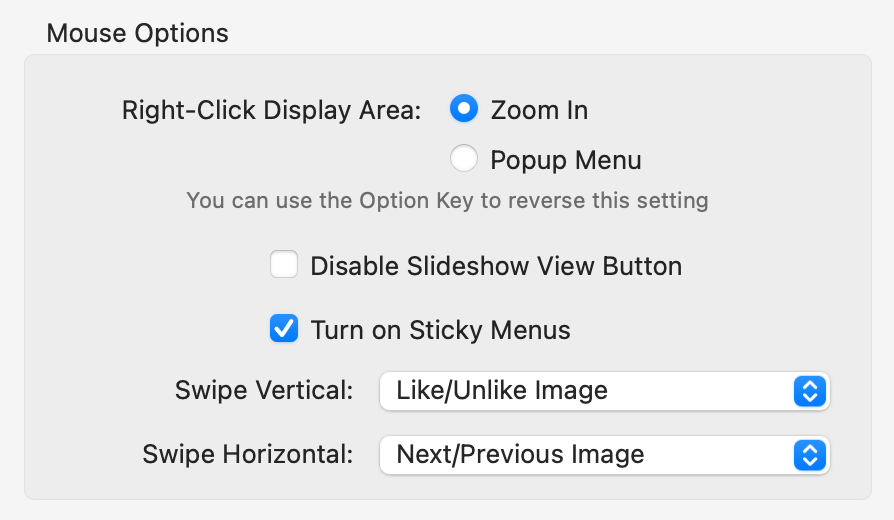The width and height of the screenshot is (894, 520).
Task: Open the Swipe Horizontal dropdown
Action: (604, 455)
